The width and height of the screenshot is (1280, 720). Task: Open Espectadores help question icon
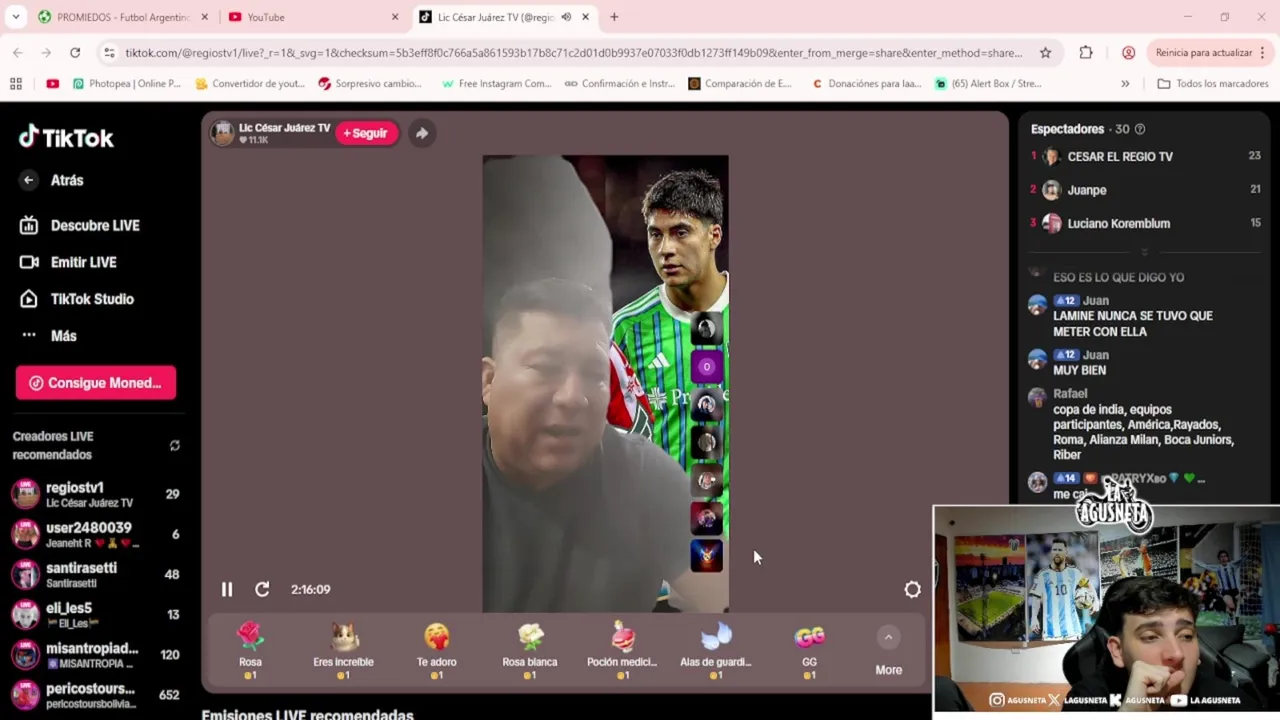tap(1140, 129)
